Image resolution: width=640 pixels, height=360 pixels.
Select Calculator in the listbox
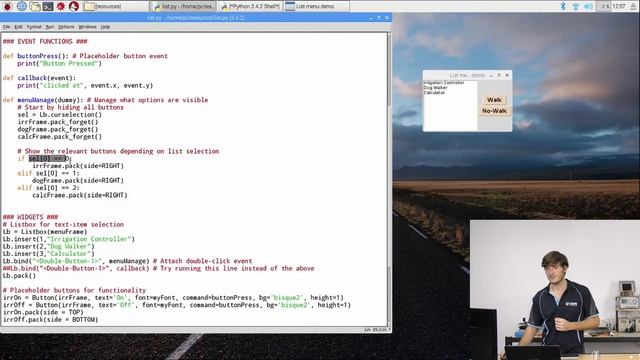[x=434, y=93]
